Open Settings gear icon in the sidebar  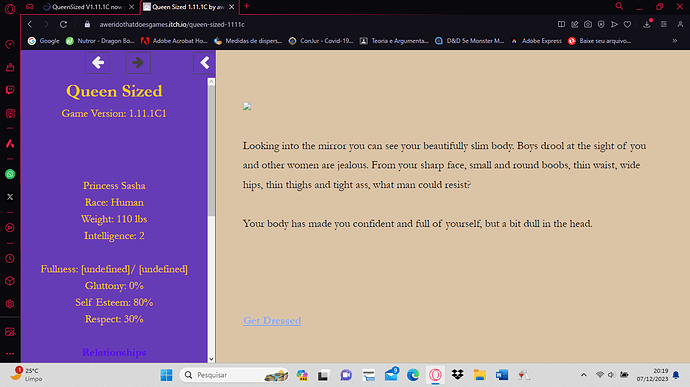coord(10,304)
